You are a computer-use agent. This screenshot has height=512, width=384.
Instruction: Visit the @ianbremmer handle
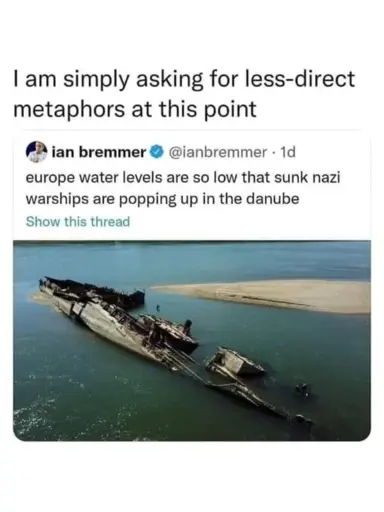coord(218,152)
